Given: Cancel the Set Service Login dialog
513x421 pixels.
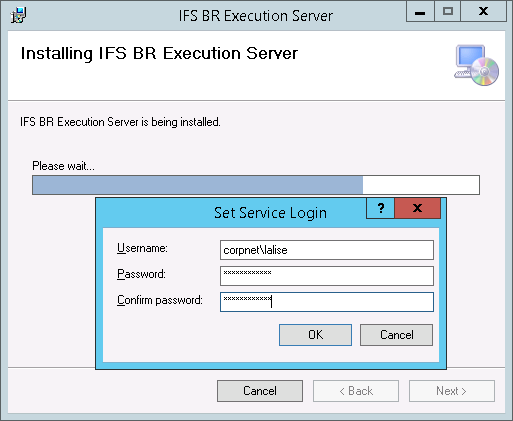Looking at the screenshot, I should point(396,335).
